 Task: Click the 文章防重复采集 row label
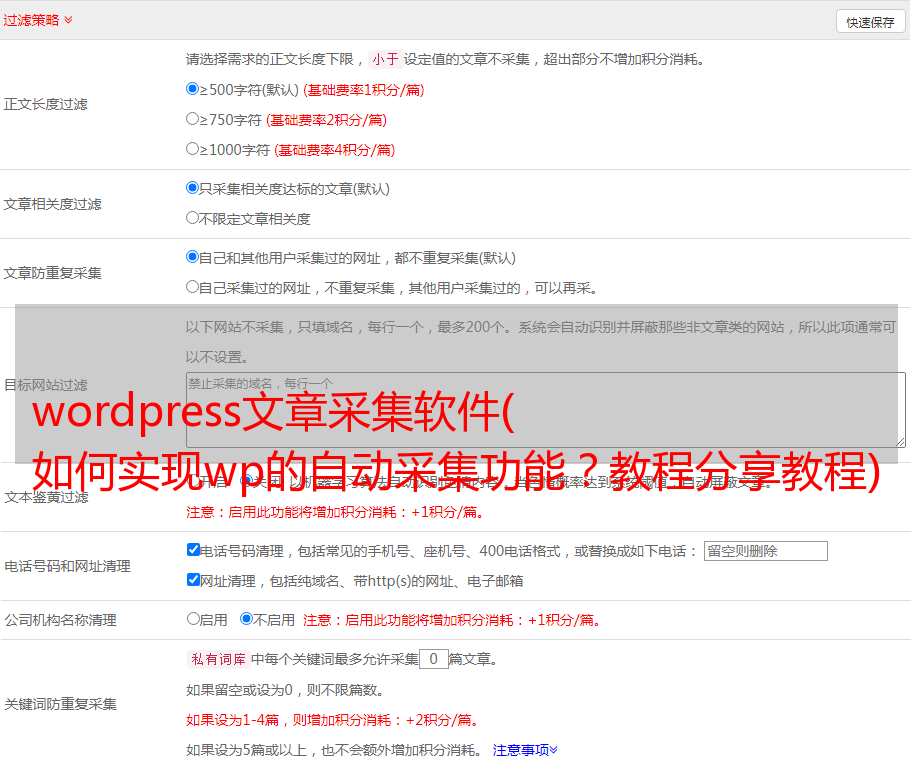coord(53,273)
